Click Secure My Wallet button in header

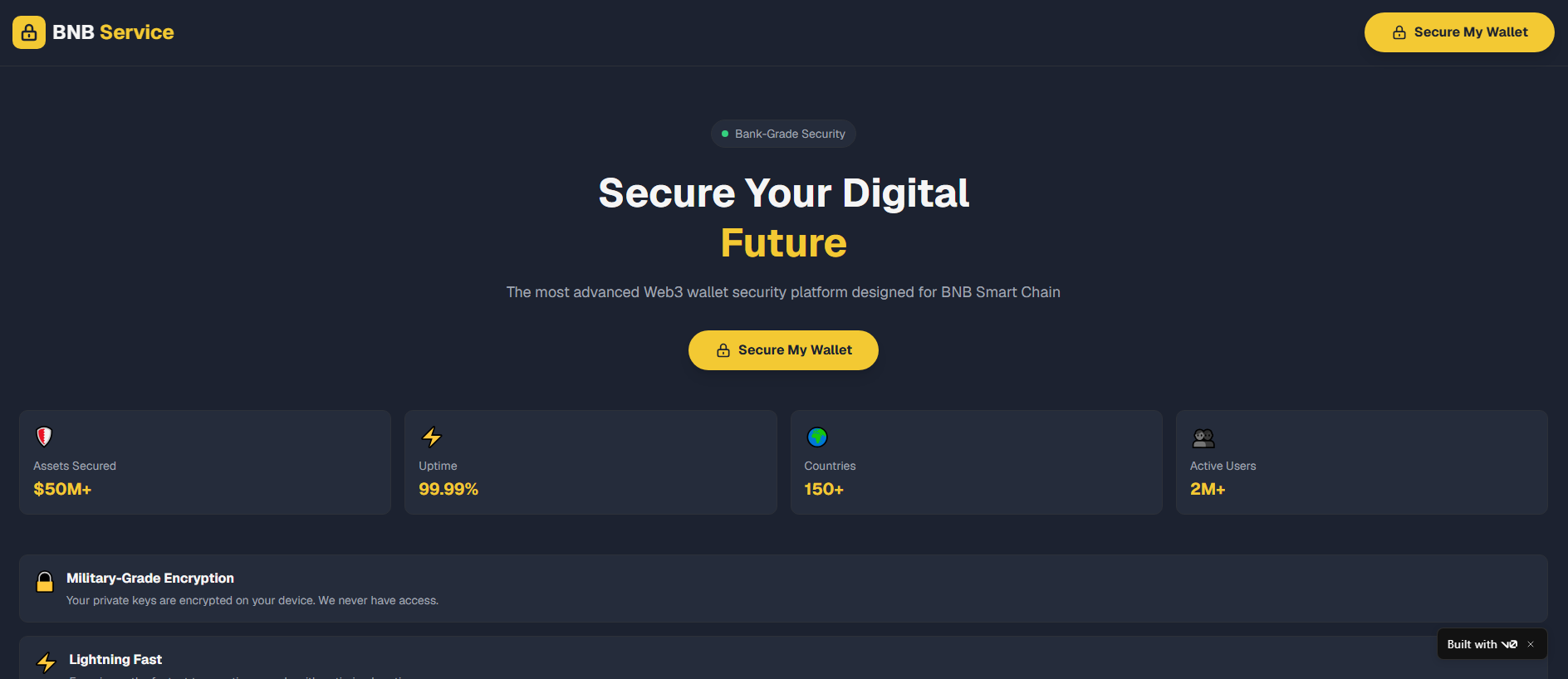pos(1459,32)
